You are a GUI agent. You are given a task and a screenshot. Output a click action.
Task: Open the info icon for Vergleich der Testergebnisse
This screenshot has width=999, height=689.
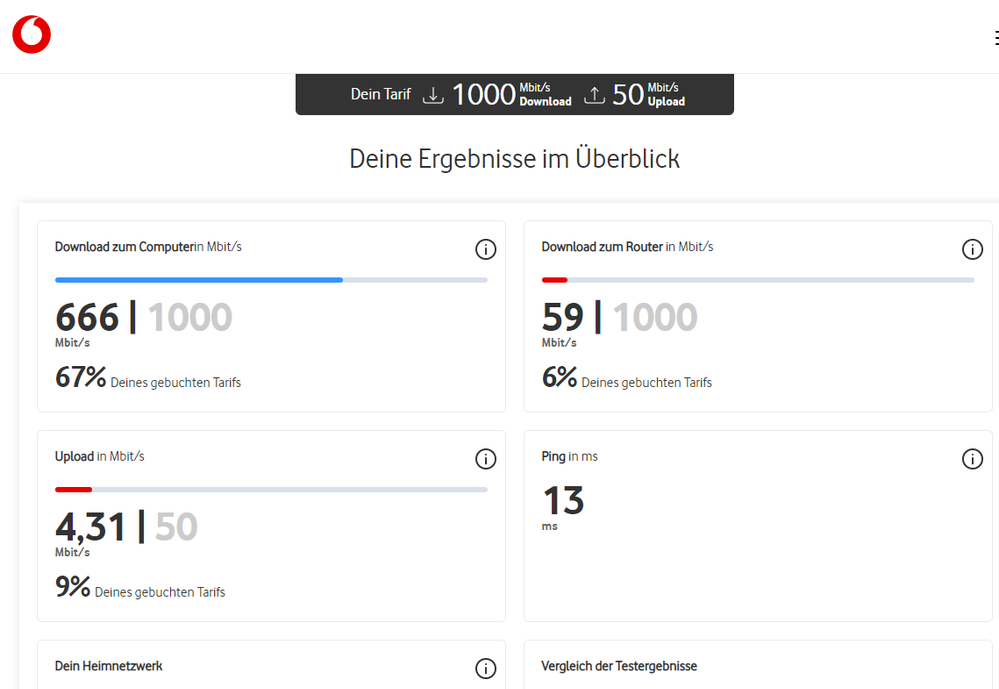972,668
